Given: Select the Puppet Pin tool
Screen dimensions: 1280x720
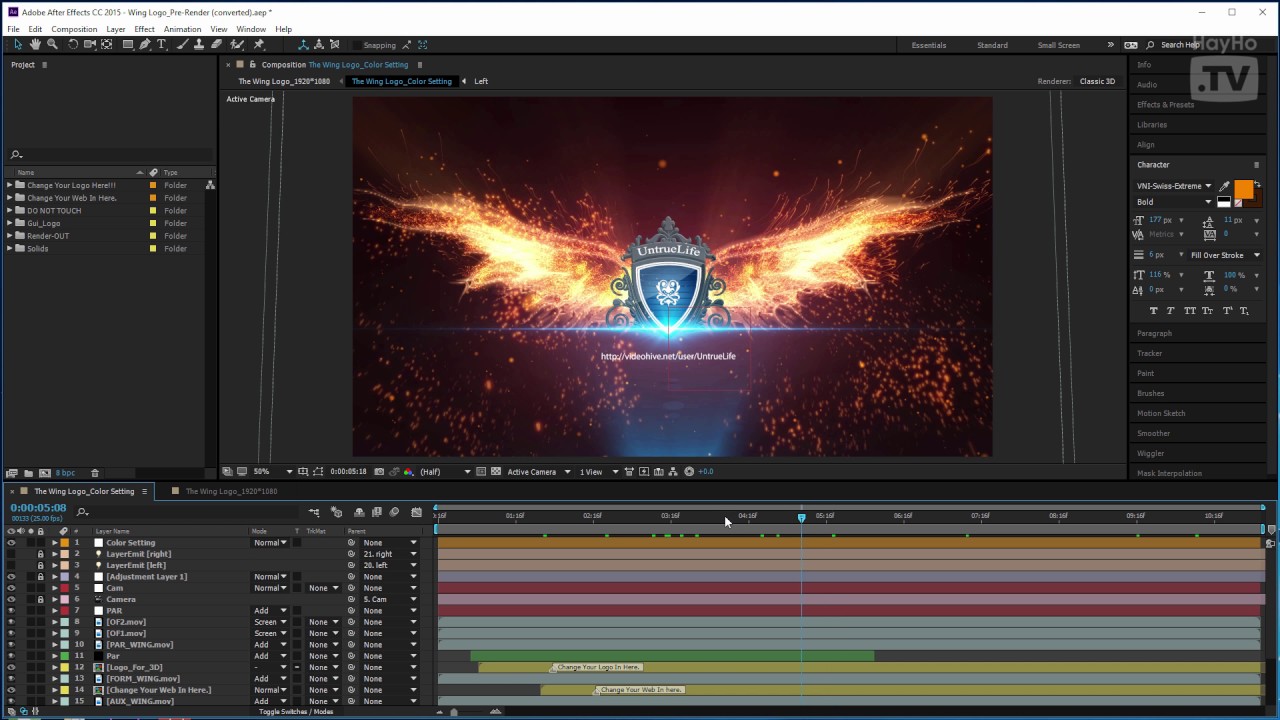Looking at the screenshot, I should [259, 45].
